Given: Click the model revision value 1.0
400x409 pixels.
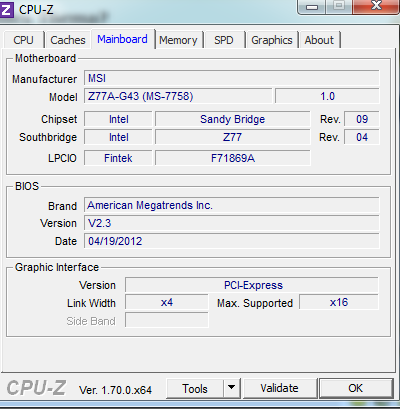Looking at the screenshot, I should (x=327, y=96).
